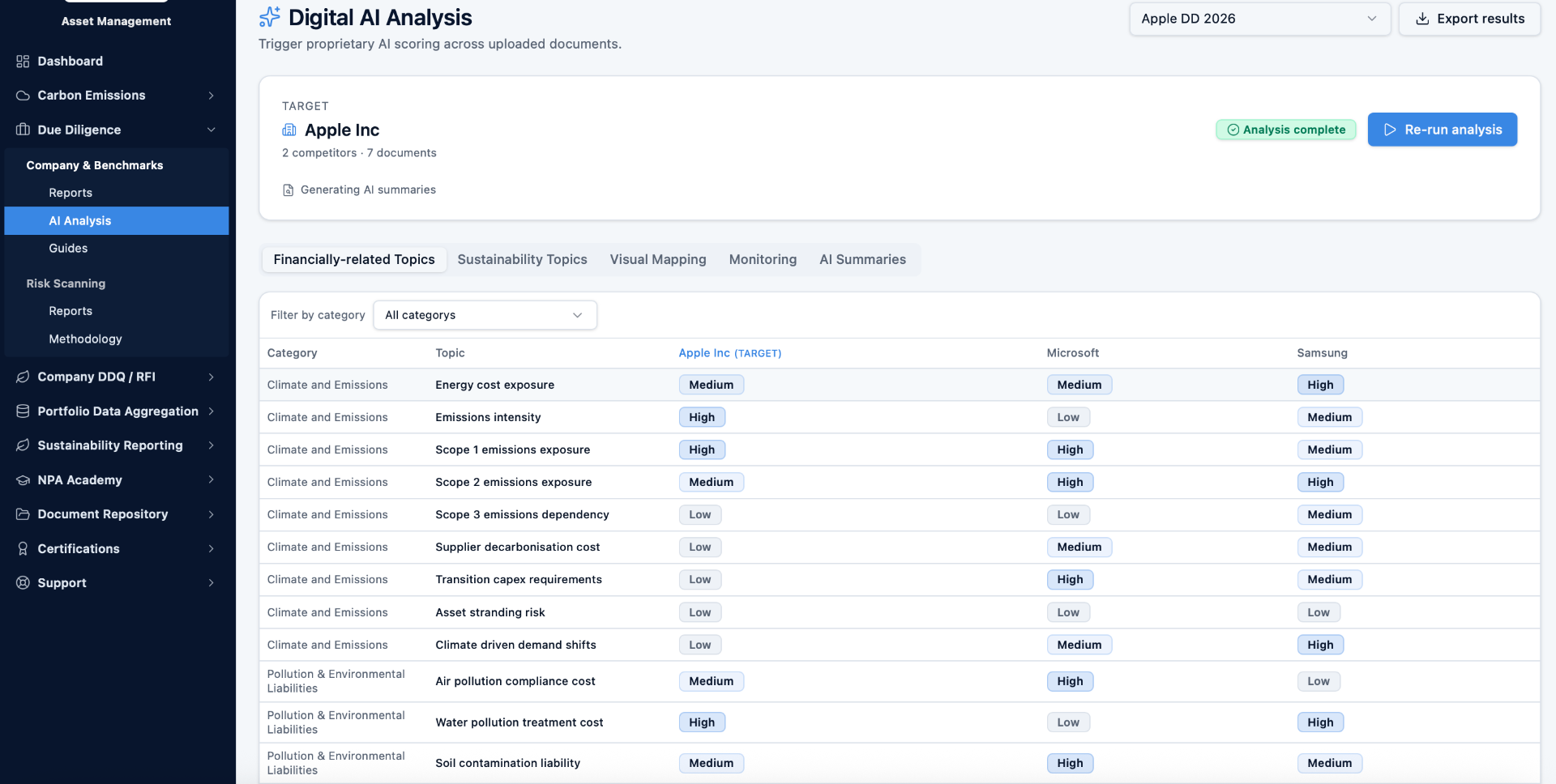Click the download icon in Export results
This screenshot has width=1556, height=784.
point(1422,19)
